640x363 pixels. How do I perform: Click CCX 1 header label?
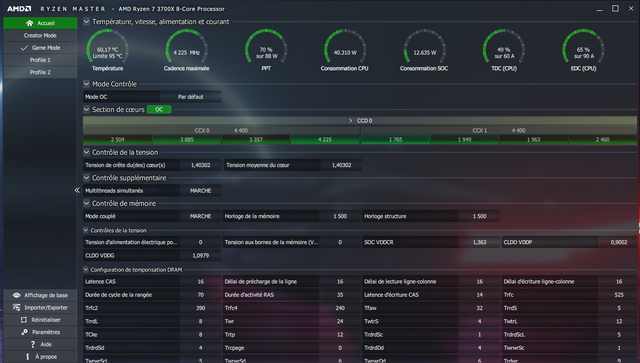[480, 131]
